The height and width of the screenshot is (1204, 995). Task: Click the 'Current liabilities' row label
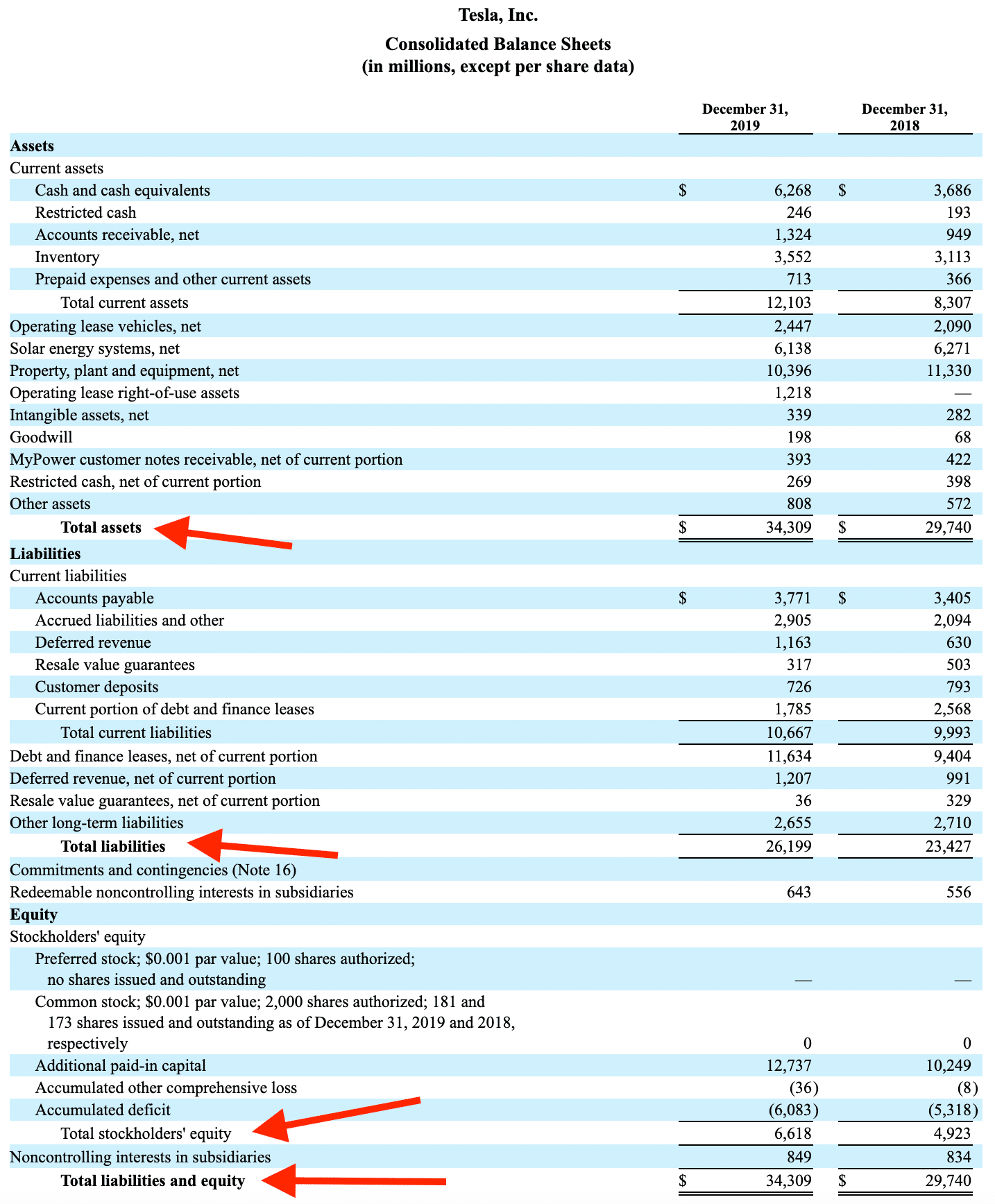click(x=68, y=576)
